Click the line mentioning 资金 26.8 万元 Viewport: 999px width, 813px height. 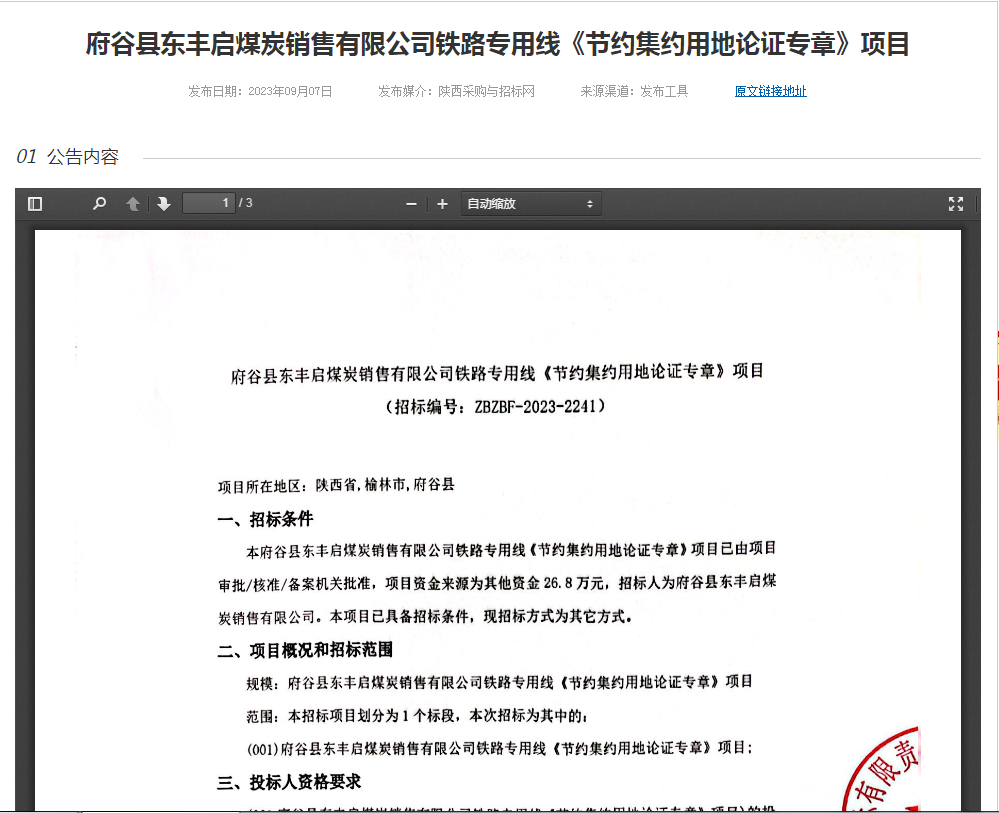tap(497, 583)
